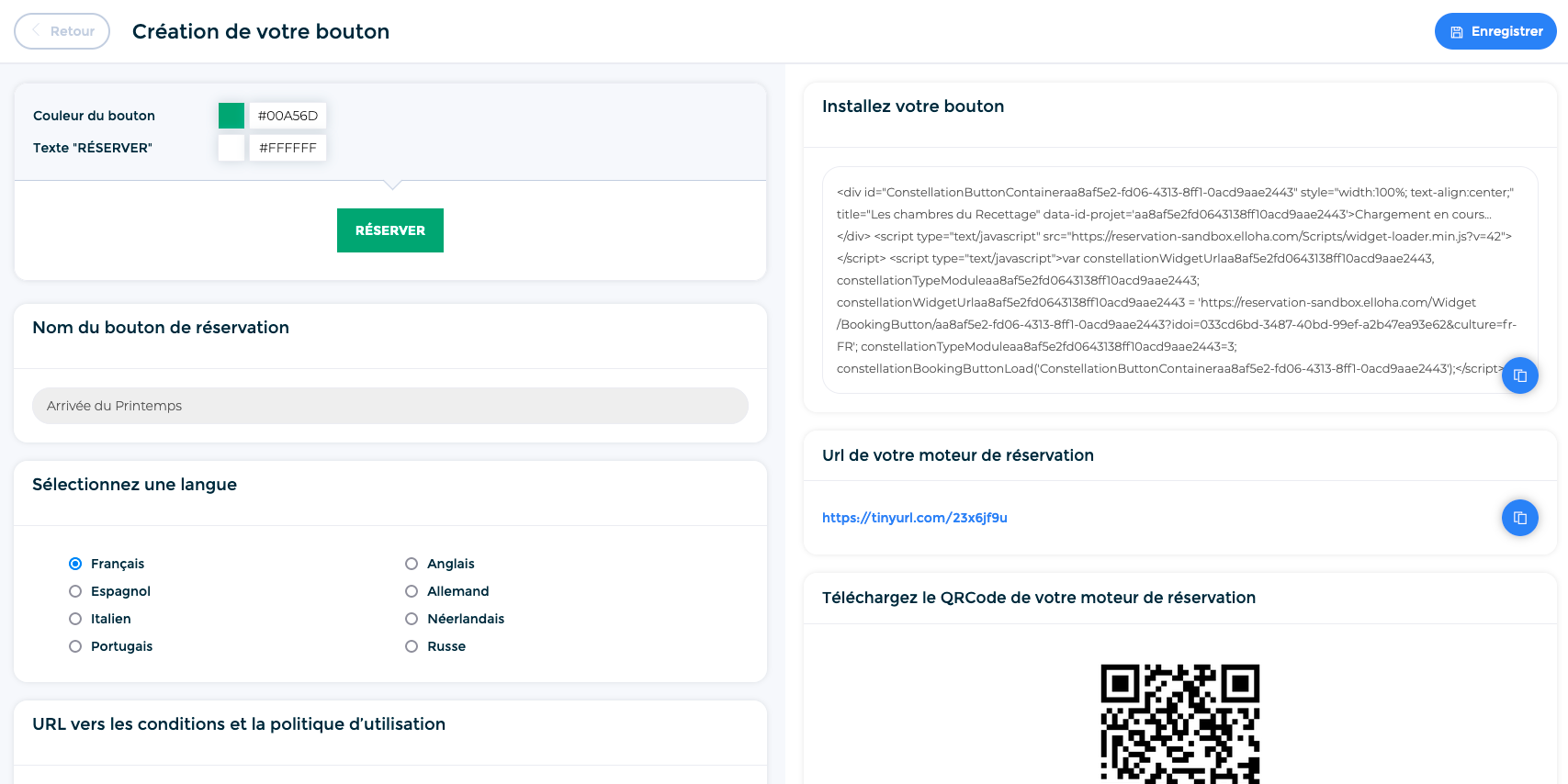This screenshot has width=1568, height=784.
Task: Edit the #00A56D hex color field
Action: pos(288,116)
